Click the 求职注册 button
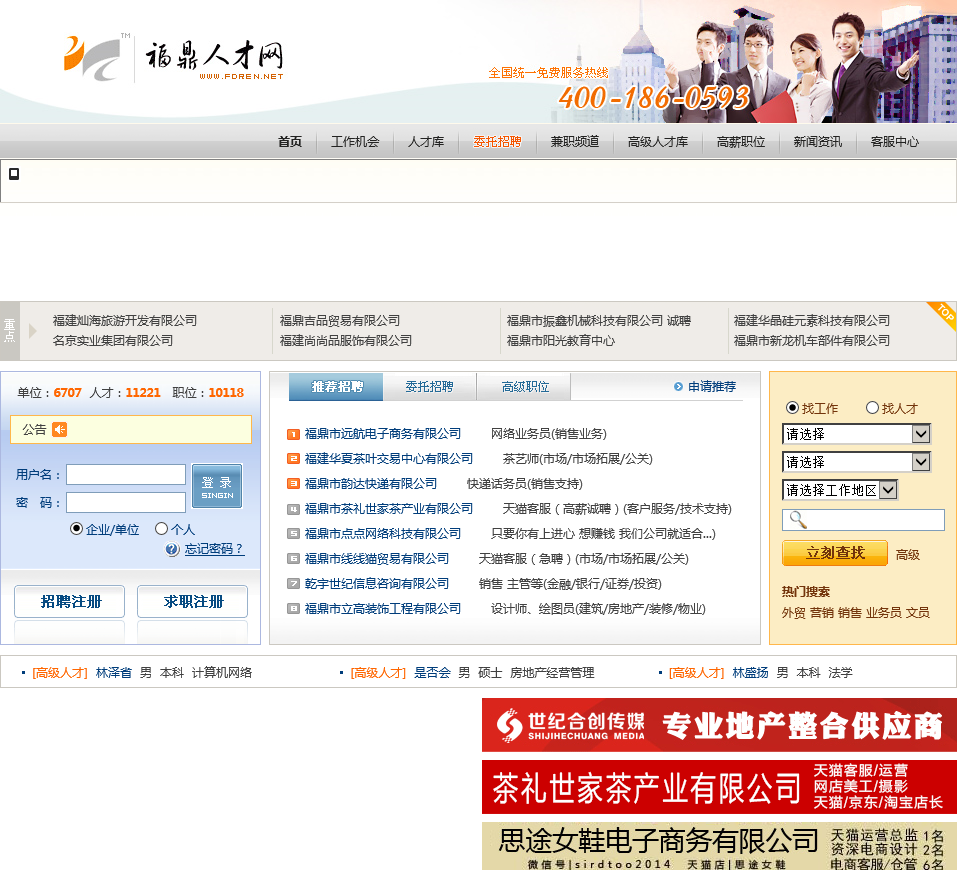This screenshot has height=870, width=957. click(193, 601)
